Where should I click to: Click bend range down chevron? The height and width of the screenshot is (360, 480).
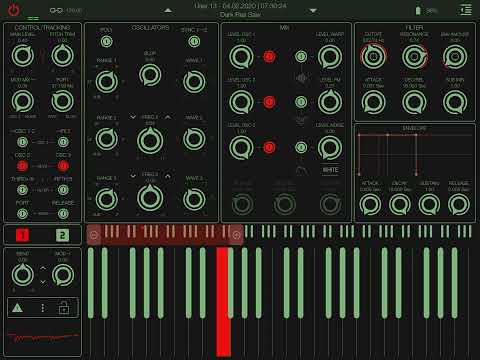pos(43,282)
